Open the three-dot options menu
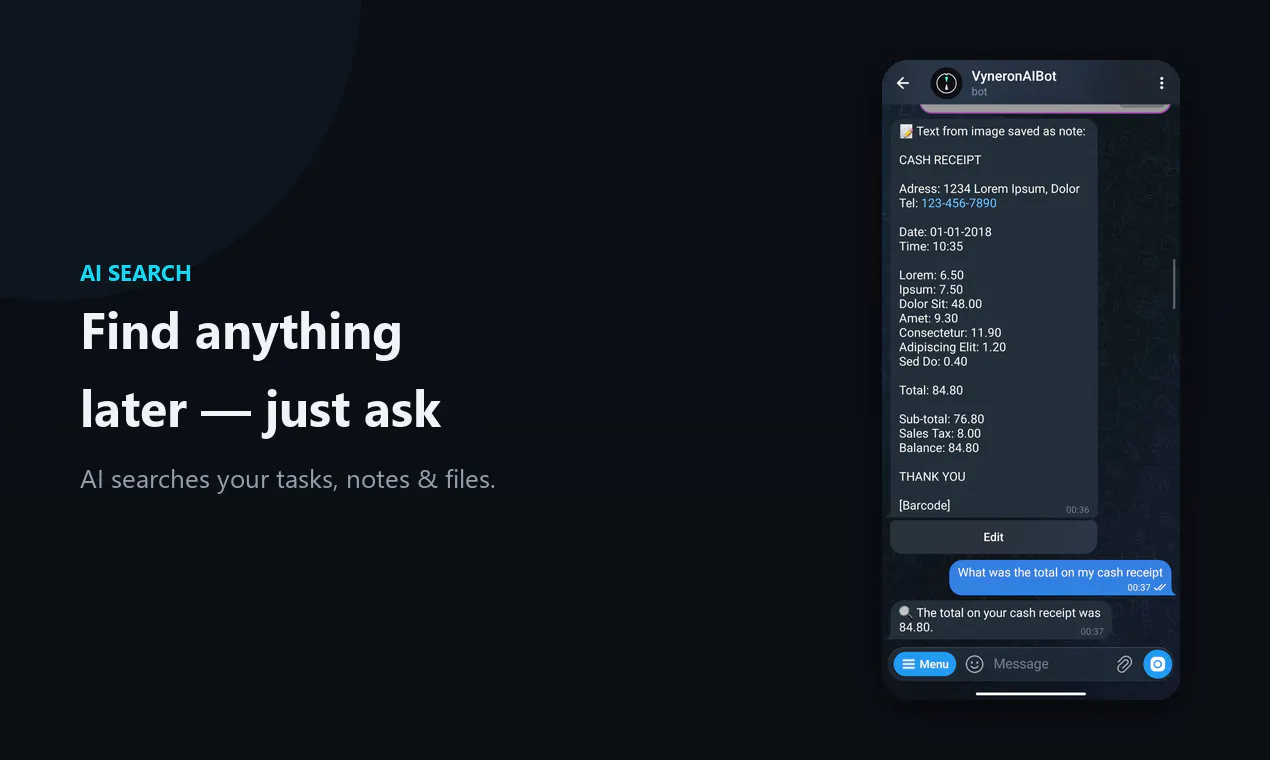Screen dimensions: 1270x760 coord(1161,83)
